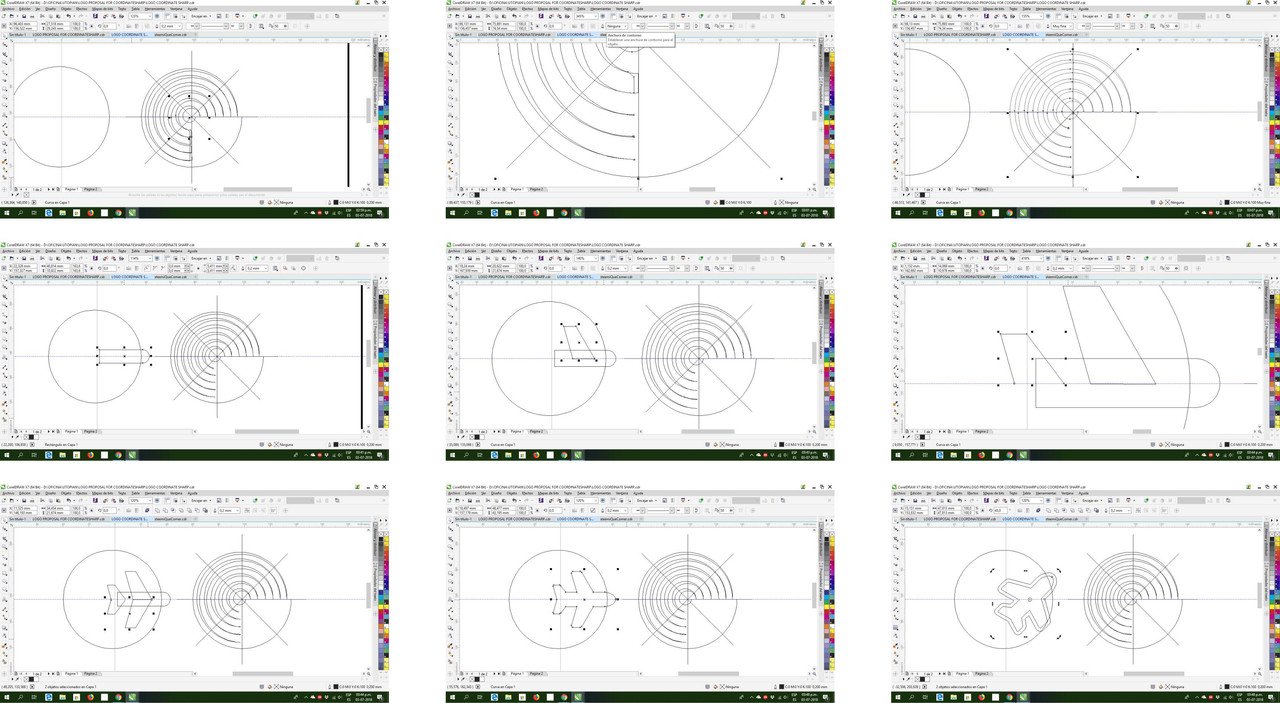Screen dimensions: 1280x703
Task: Click the Print icon in the enlarged-parallelogram window
Action: click(x=923, y=257)
